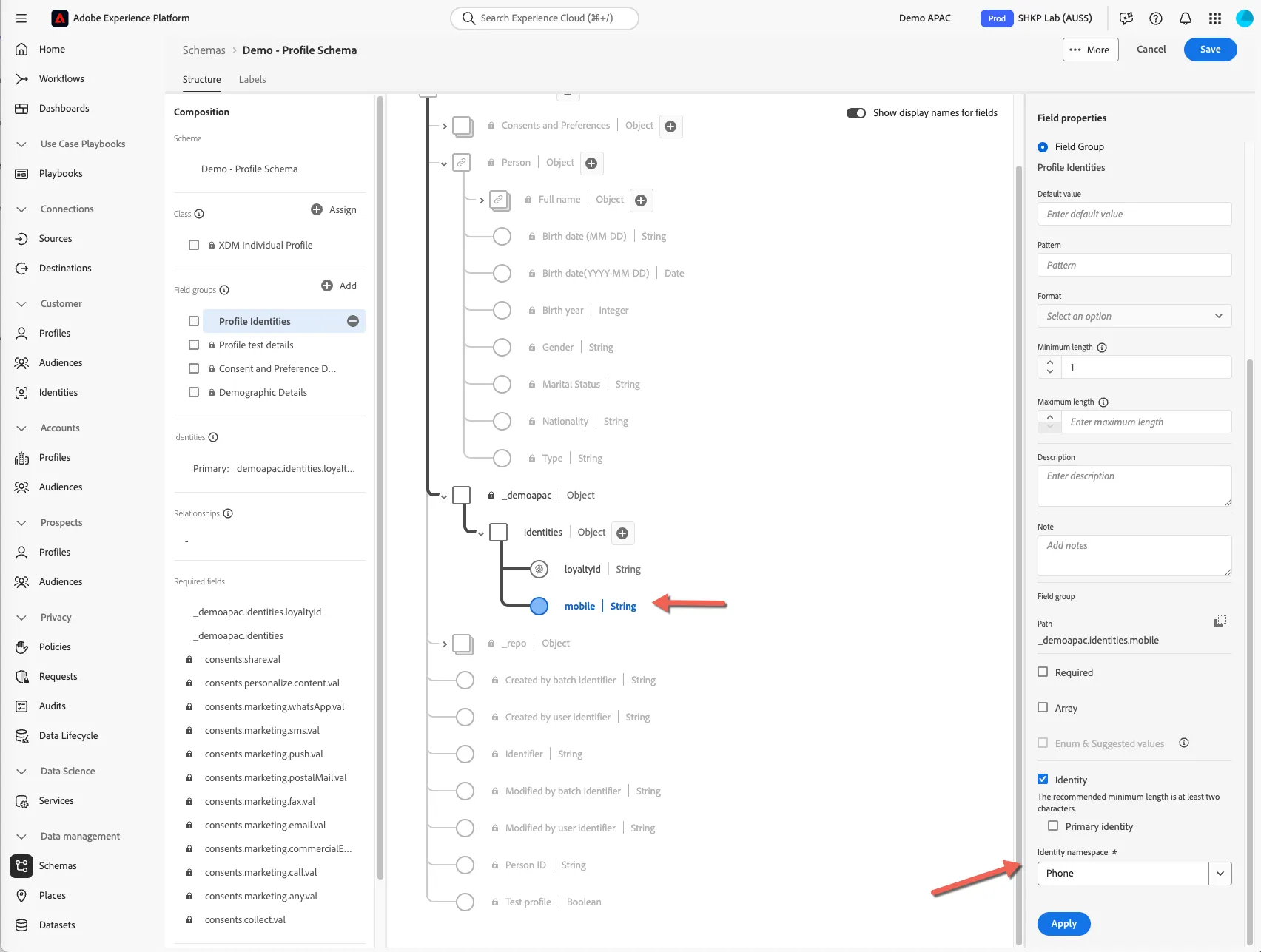This screenshot has width=1261, height=952.
Task: Check the Primary identity checkbox
Action: [1053, 826]
